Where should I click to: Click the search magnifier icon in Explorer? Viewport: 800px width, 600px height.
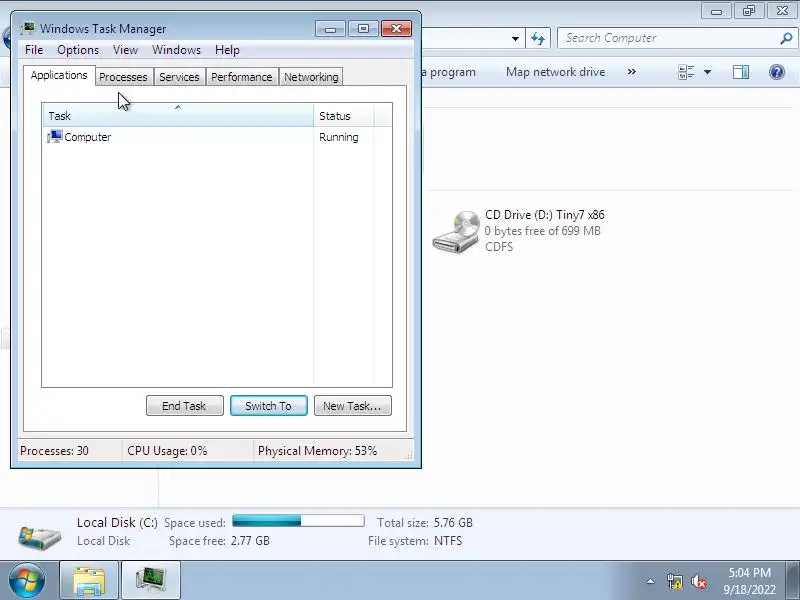pyautogui.click(x=786, y=38)
